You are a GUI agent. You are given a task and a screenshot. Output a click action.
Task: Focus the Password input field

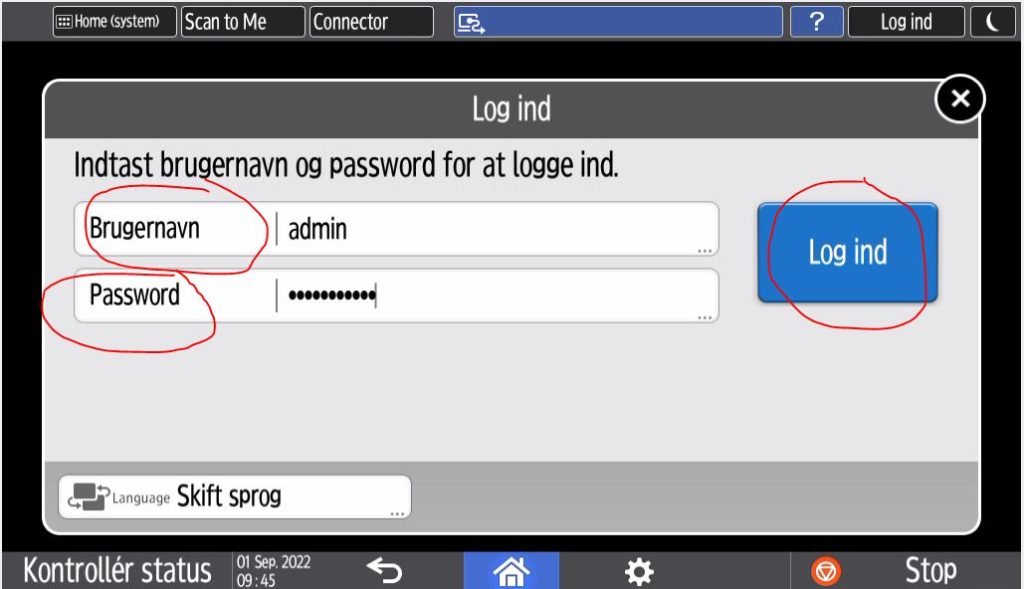click(396, 295)
